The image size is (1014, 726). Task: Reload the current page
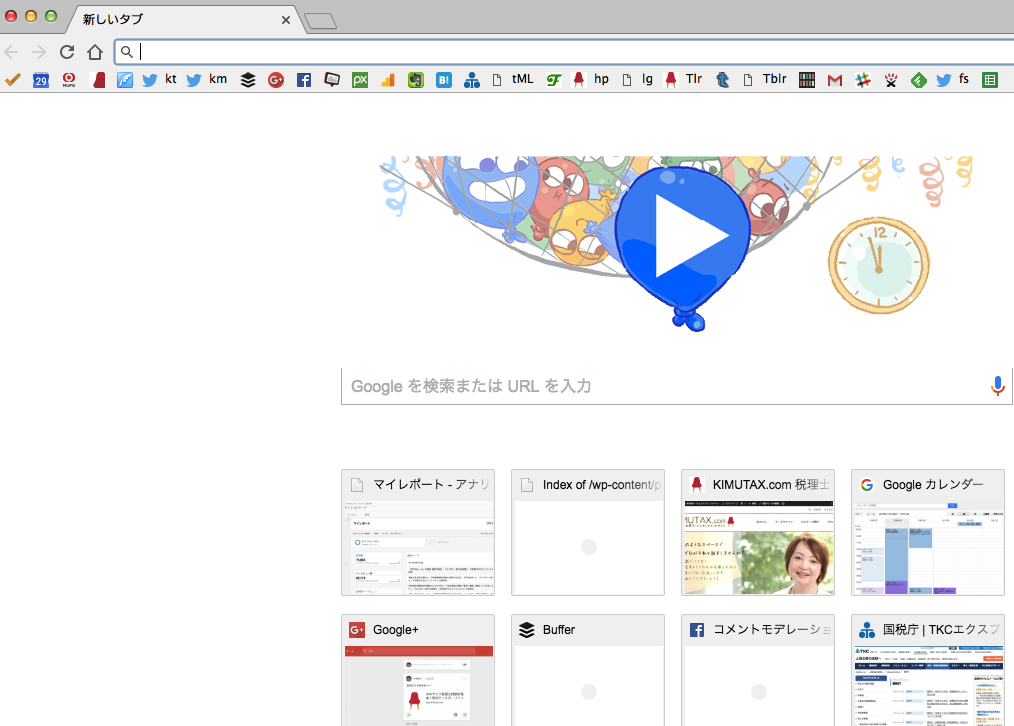(67, 52)
